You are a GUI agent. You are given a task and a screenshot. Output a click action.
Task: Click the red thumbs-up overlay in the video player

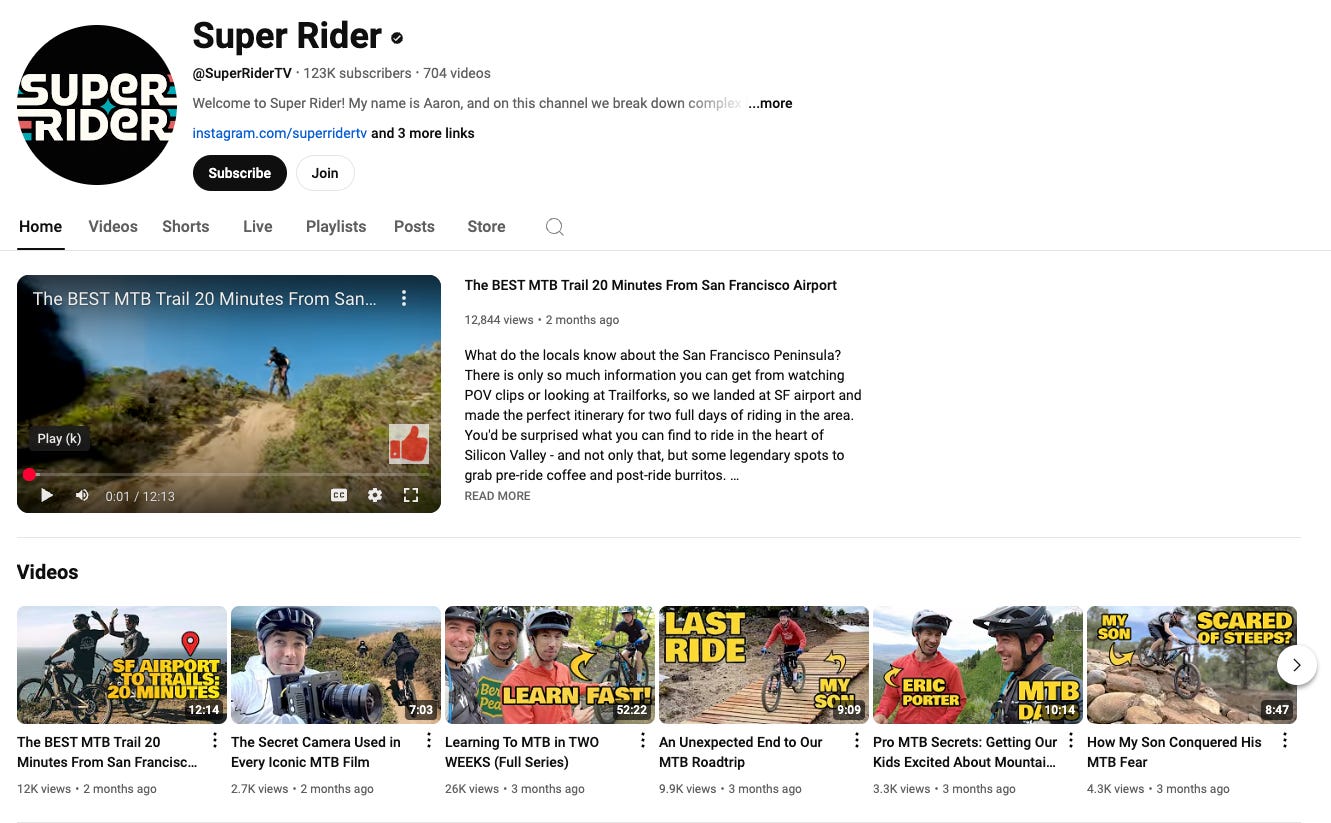coord(409,444)
